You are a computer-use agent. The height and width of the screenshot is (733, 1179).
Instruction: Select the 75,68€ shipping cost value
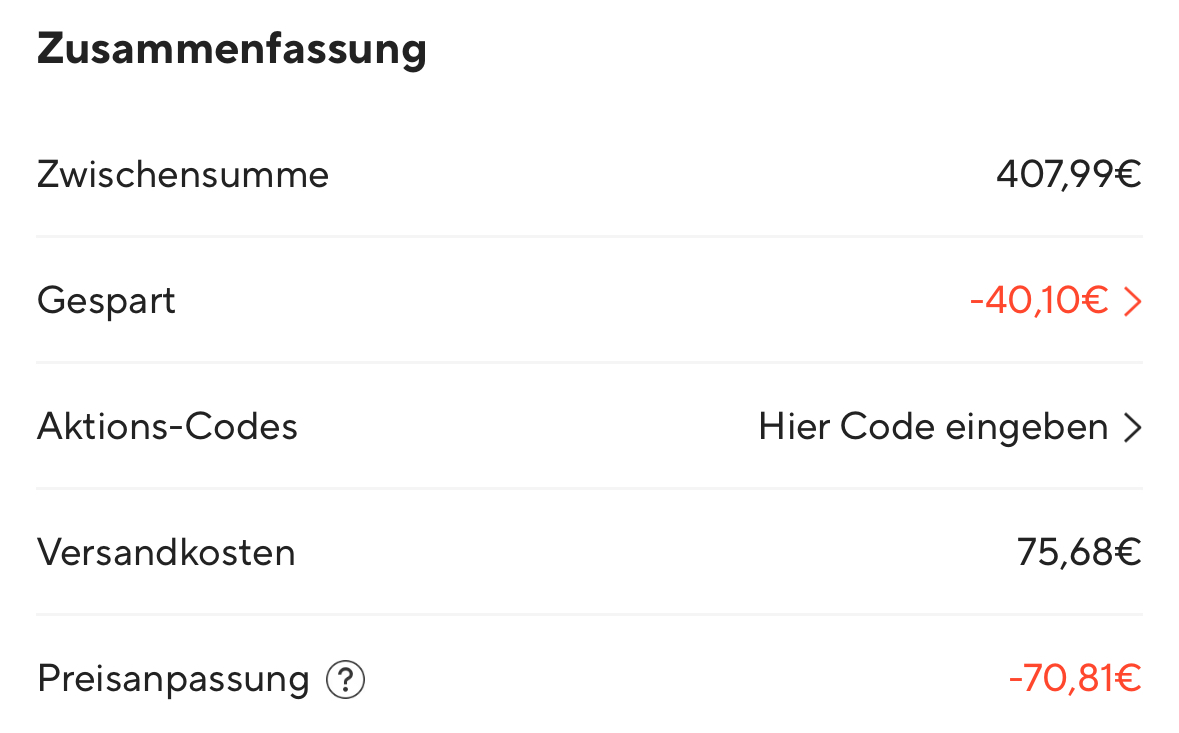coord(1079,552)
